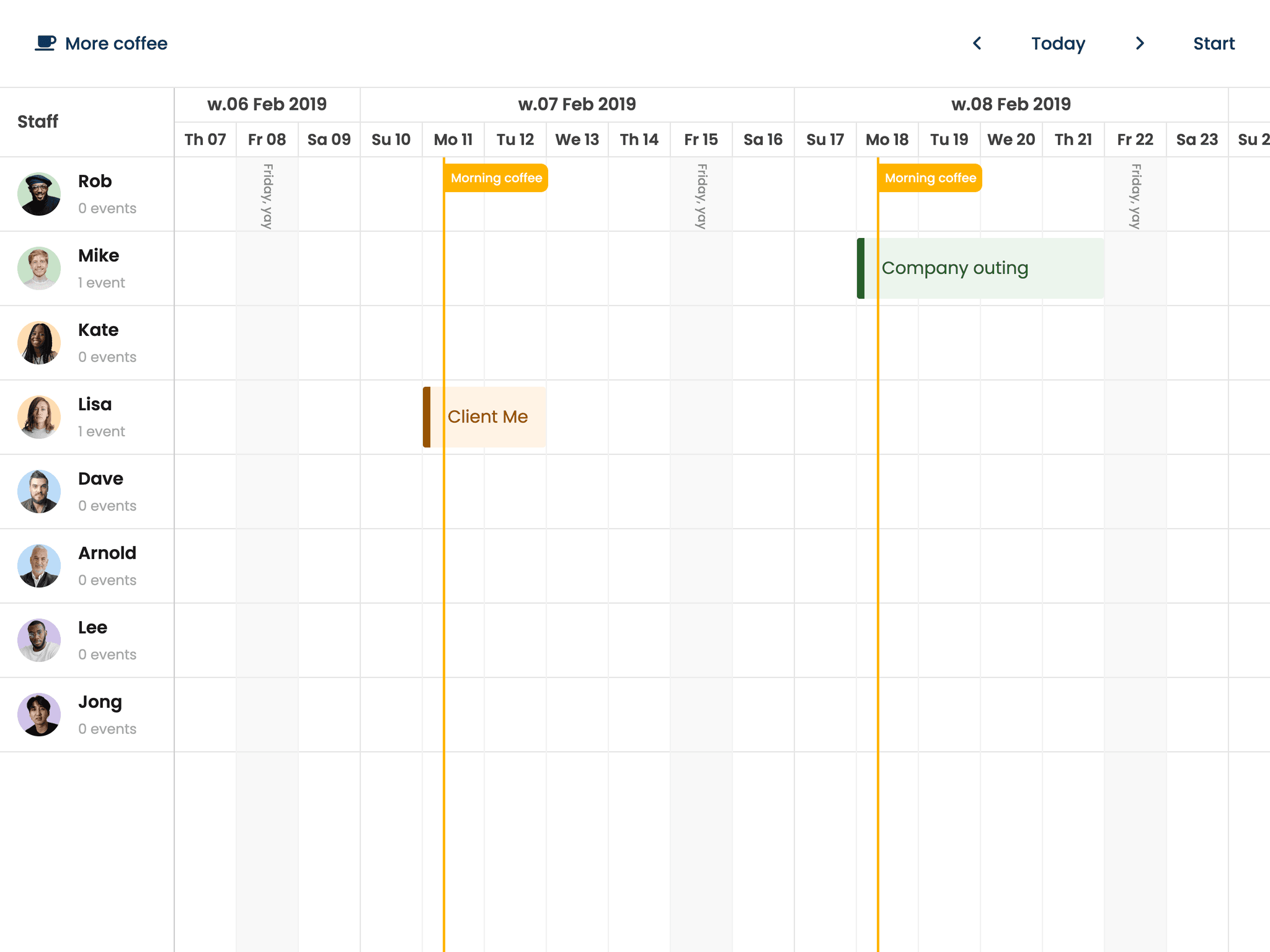The image size is (1270, 952).
Task: Click the Sa 09 day header
Action: pyautogui.click(x=329, y=139)
